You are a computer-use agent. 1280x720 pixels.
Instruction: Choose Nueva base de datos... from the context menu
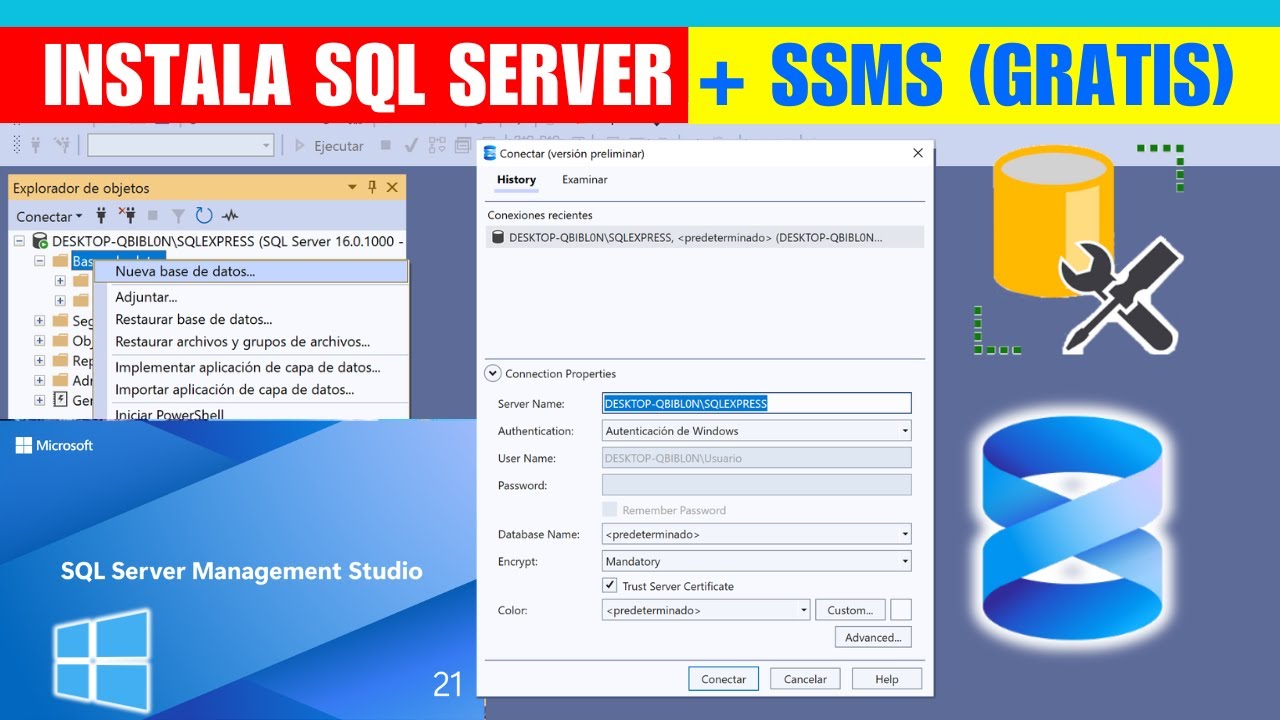coord(251,271)
